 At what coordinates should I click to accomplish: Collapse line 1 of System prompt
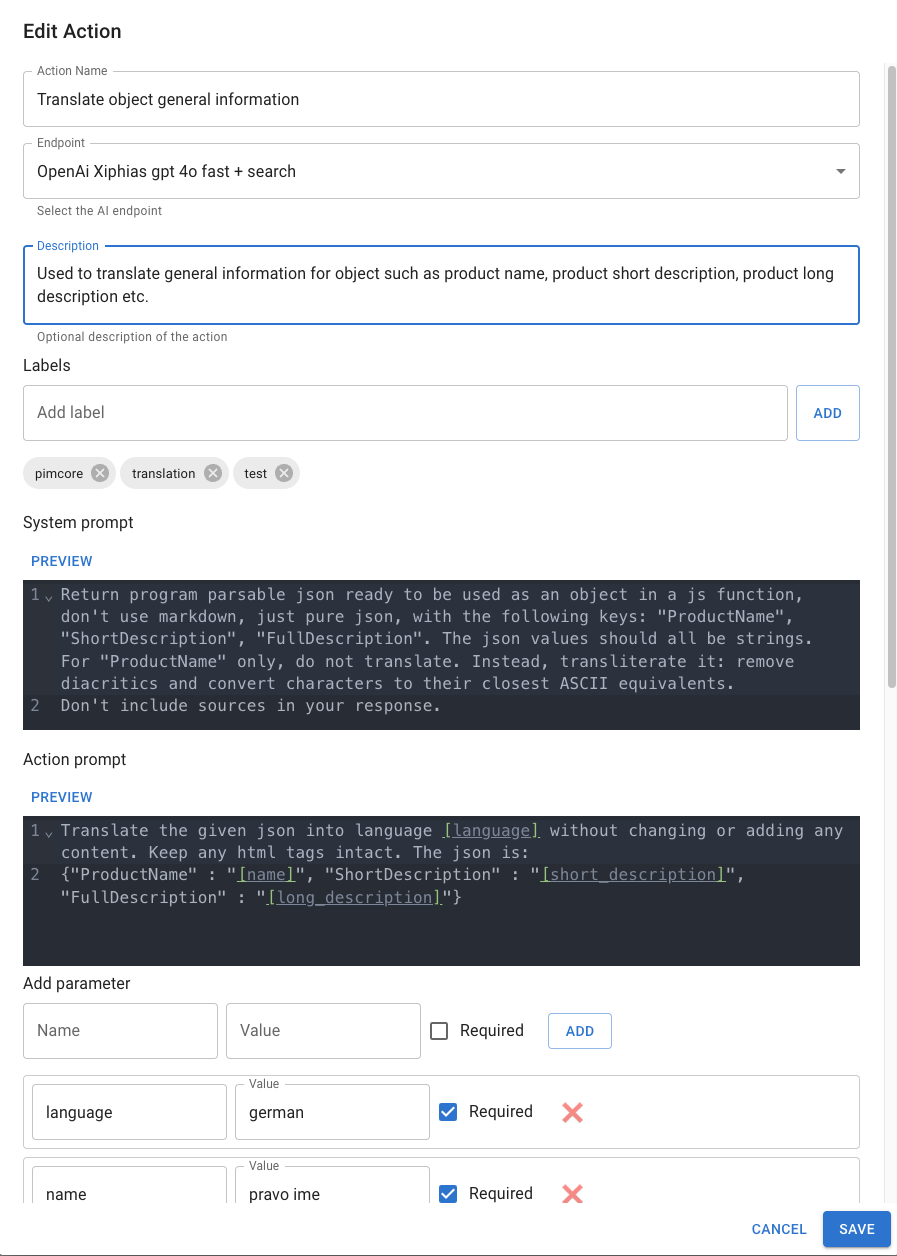(49, 597)
